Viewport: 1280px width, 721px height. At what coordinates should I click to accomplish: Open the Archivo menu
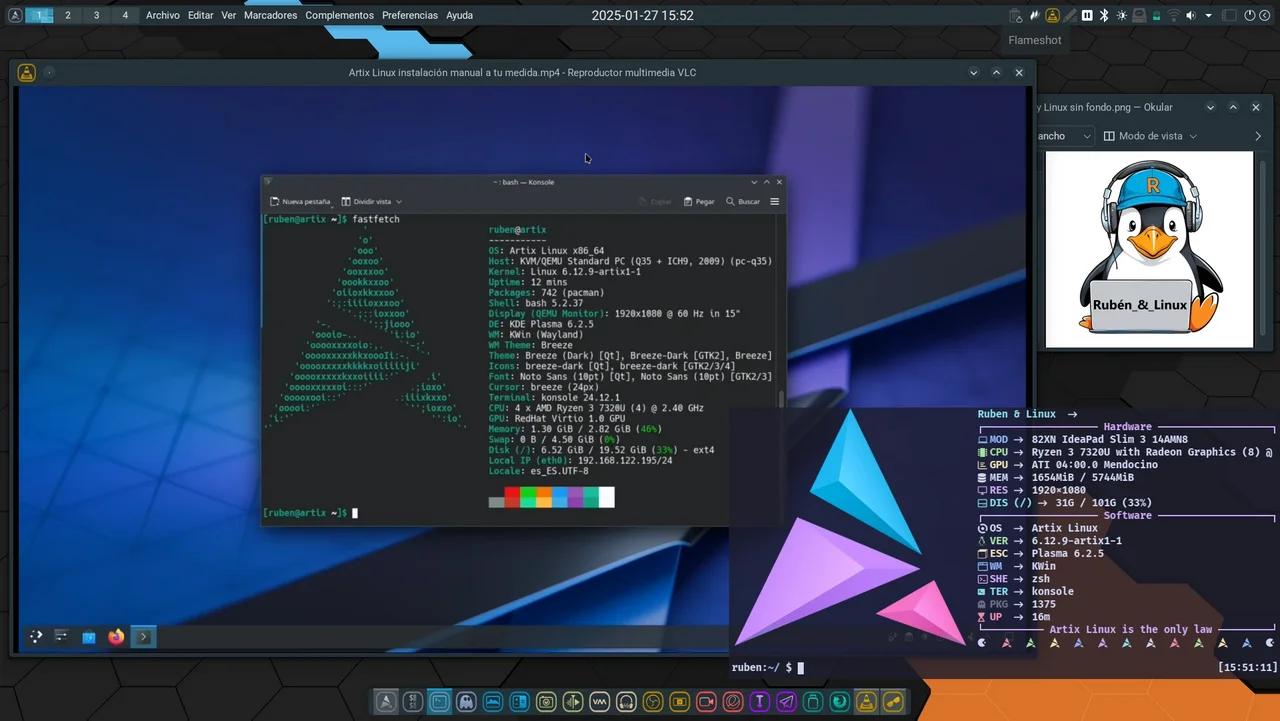163,15
